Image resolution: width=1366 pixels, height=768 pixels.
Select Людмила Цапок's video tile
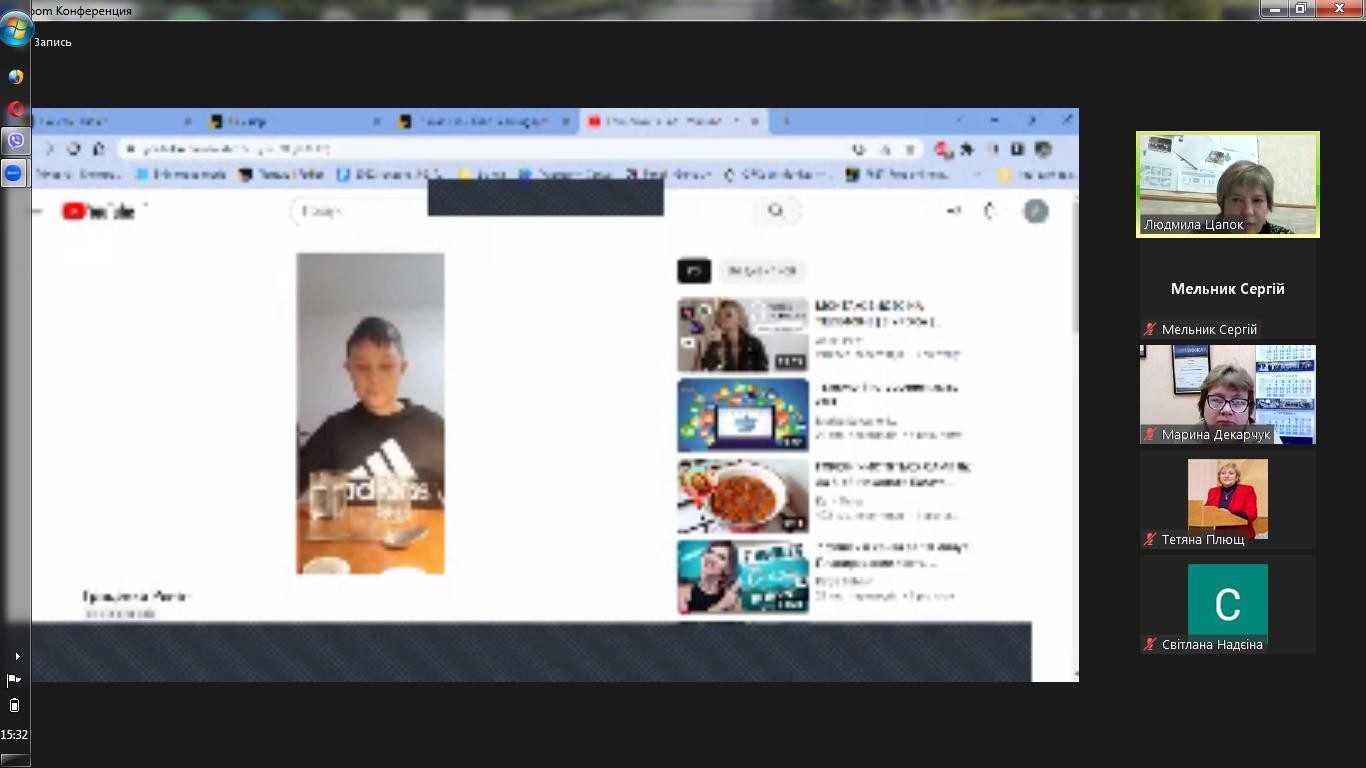pyautogui.click(x=1228, y=185)
